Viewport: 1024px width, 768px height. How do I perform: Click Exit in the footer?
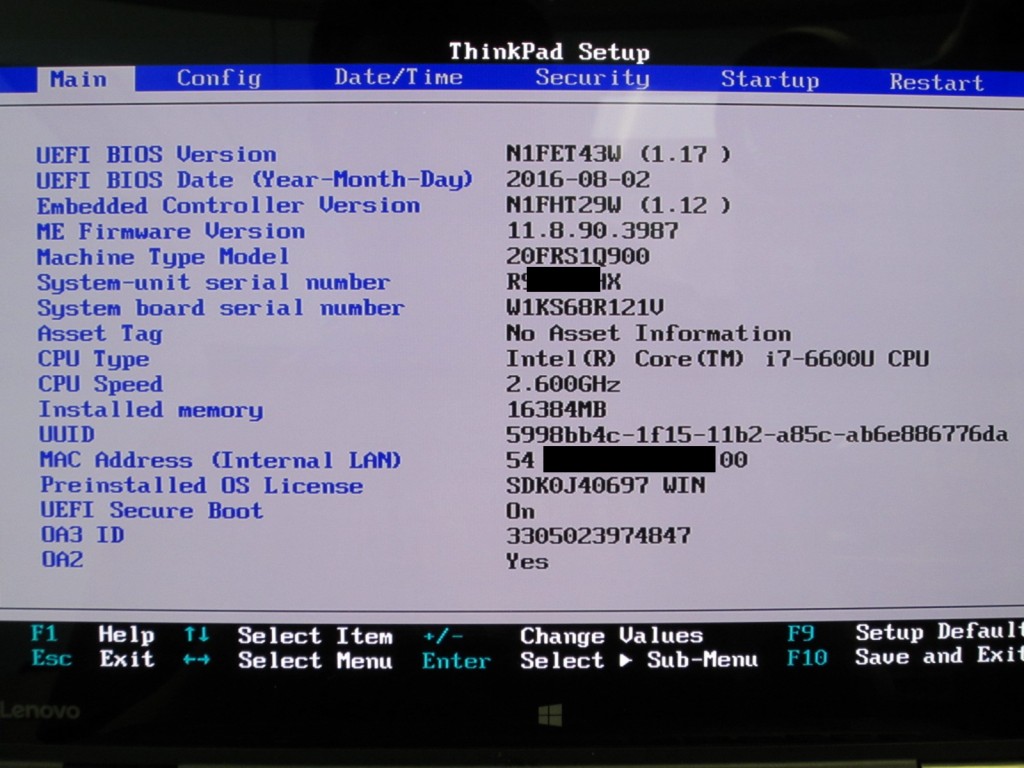(127, 659)
